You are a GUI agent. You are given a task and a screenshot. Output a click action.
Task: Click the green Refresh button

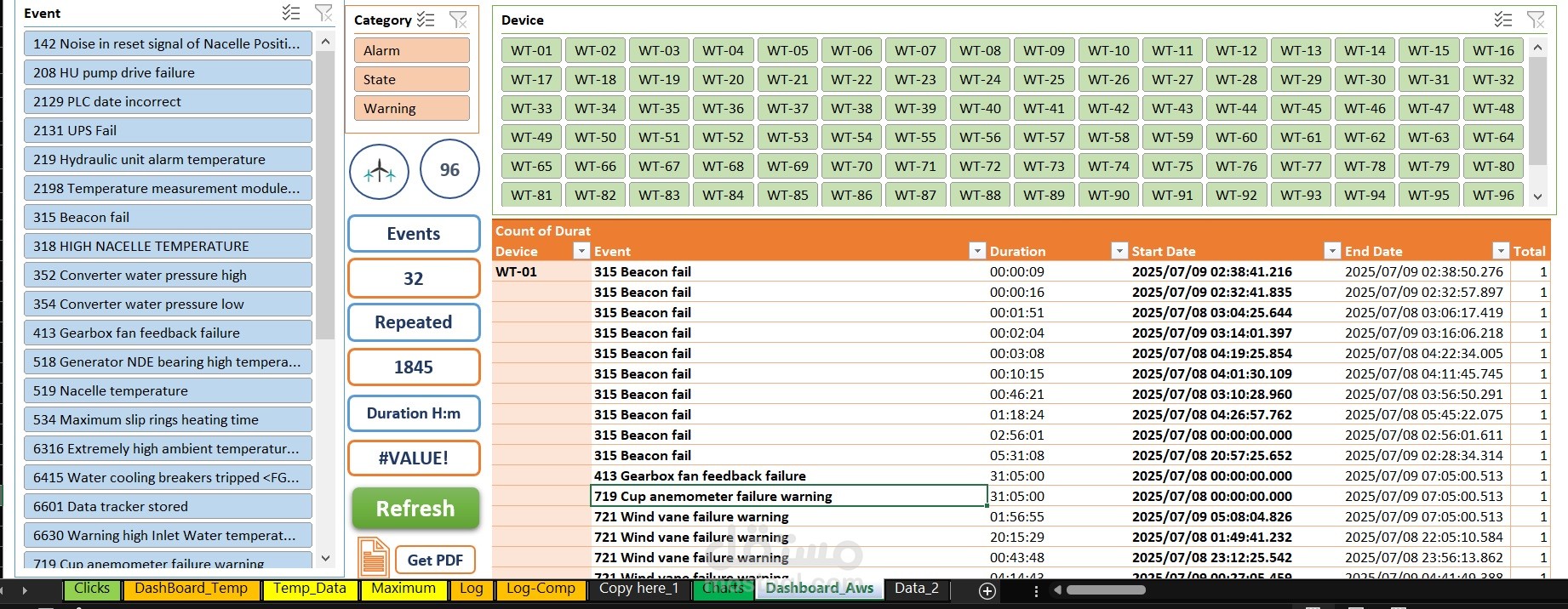[x=415, y=508]
